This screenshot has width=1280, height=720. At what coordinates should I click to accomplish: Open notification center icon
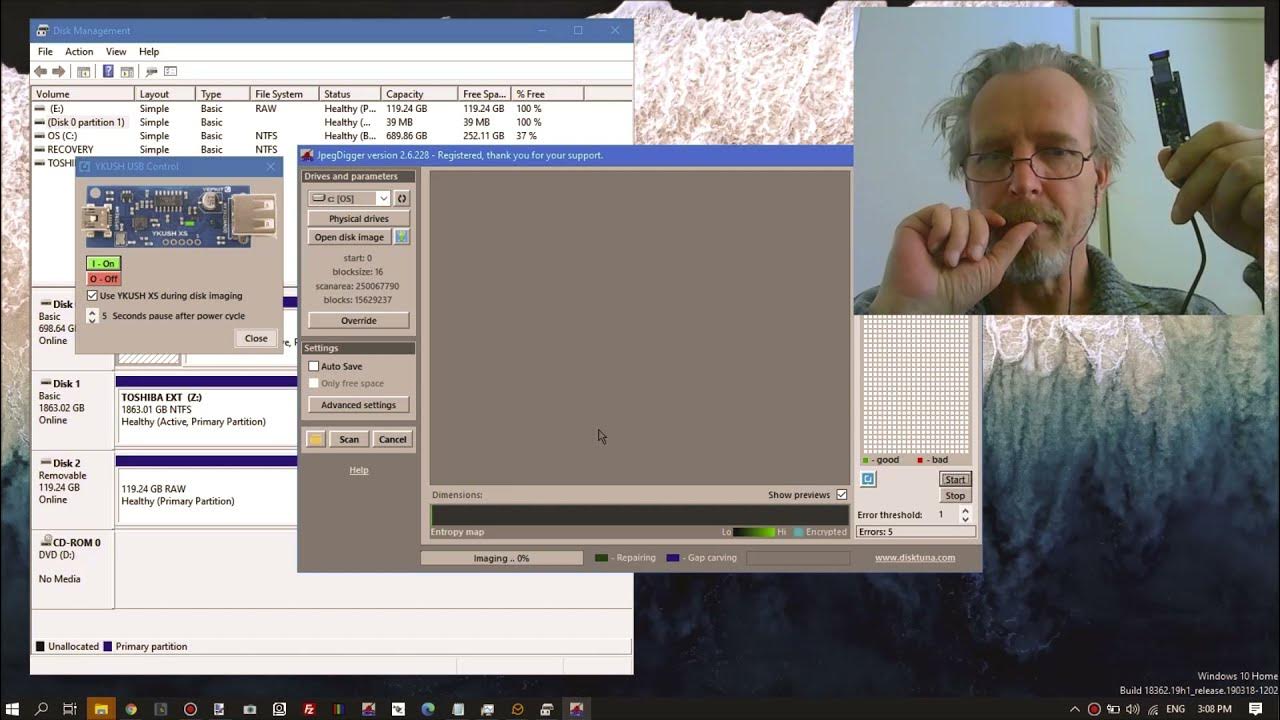(x=1255, y=709)
